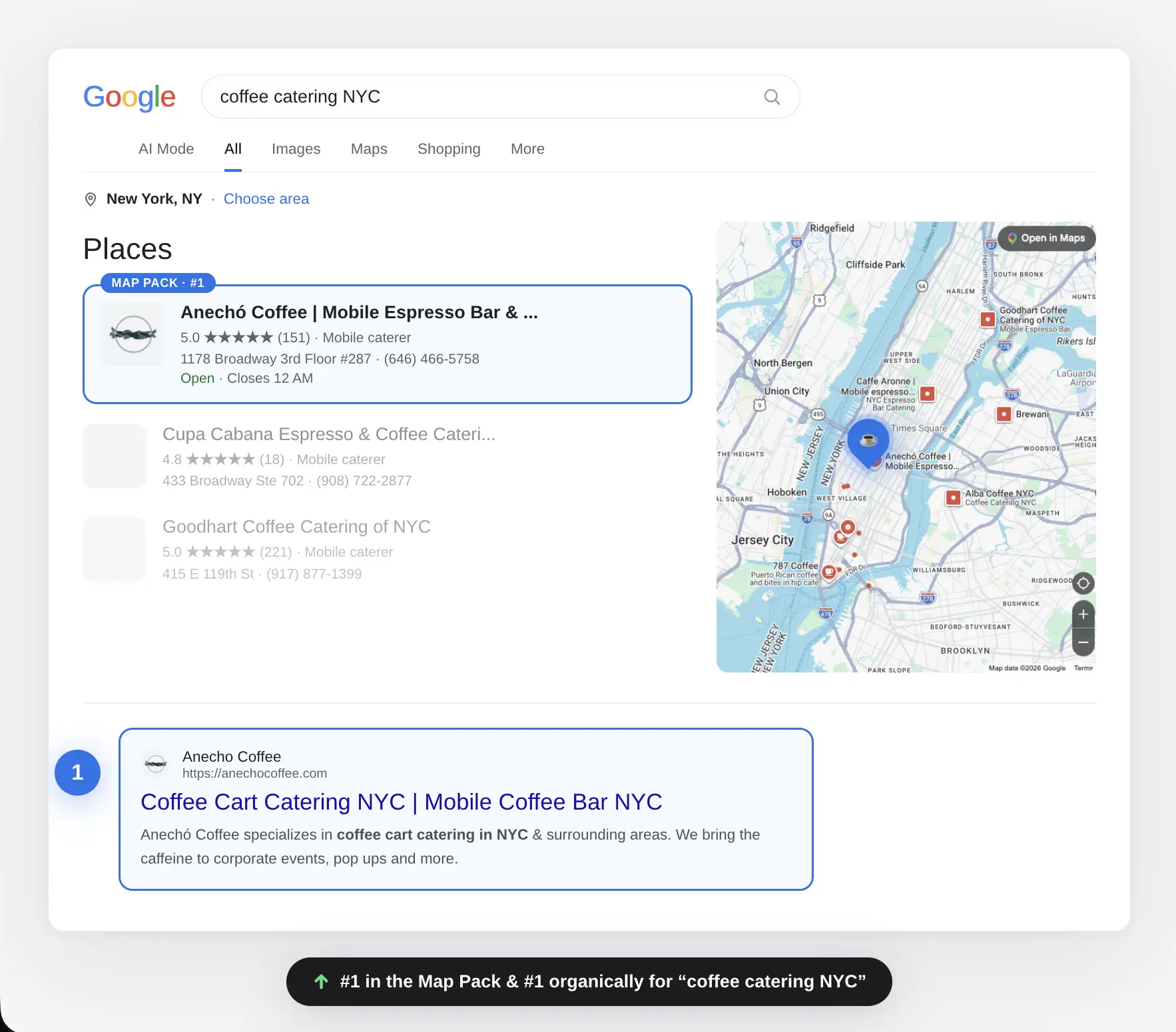
Task: Click the Anecho Coffee favicon in organic result
Action: pos(156,764)
